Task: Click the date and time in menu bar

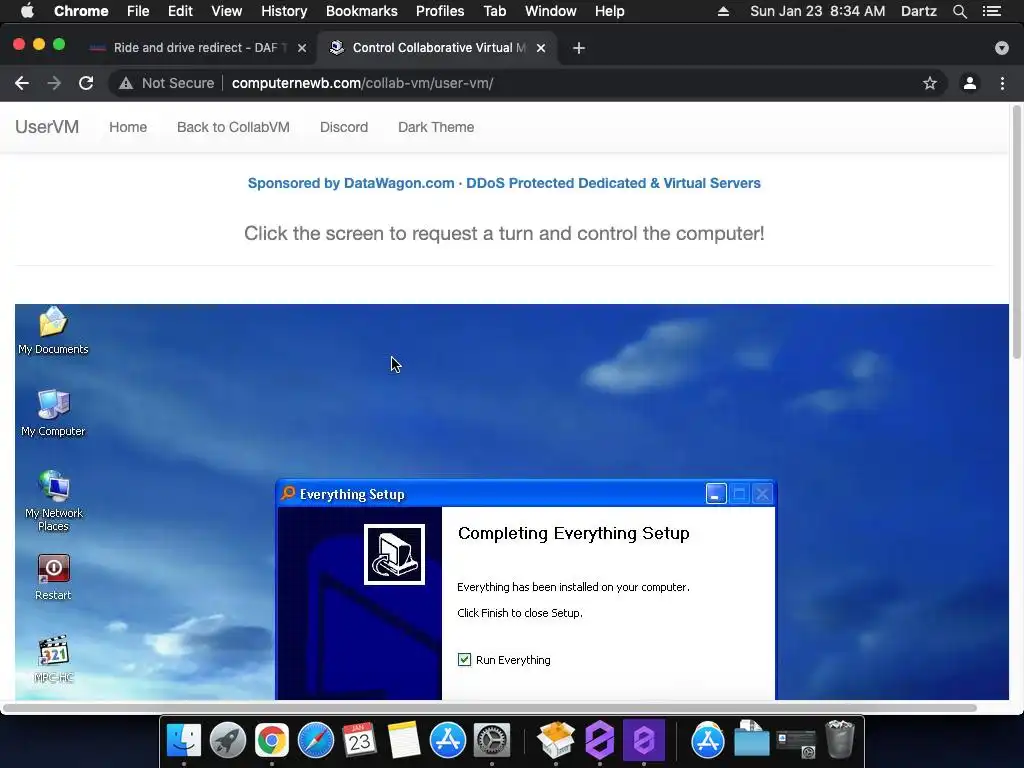Action: click(818, 11)
